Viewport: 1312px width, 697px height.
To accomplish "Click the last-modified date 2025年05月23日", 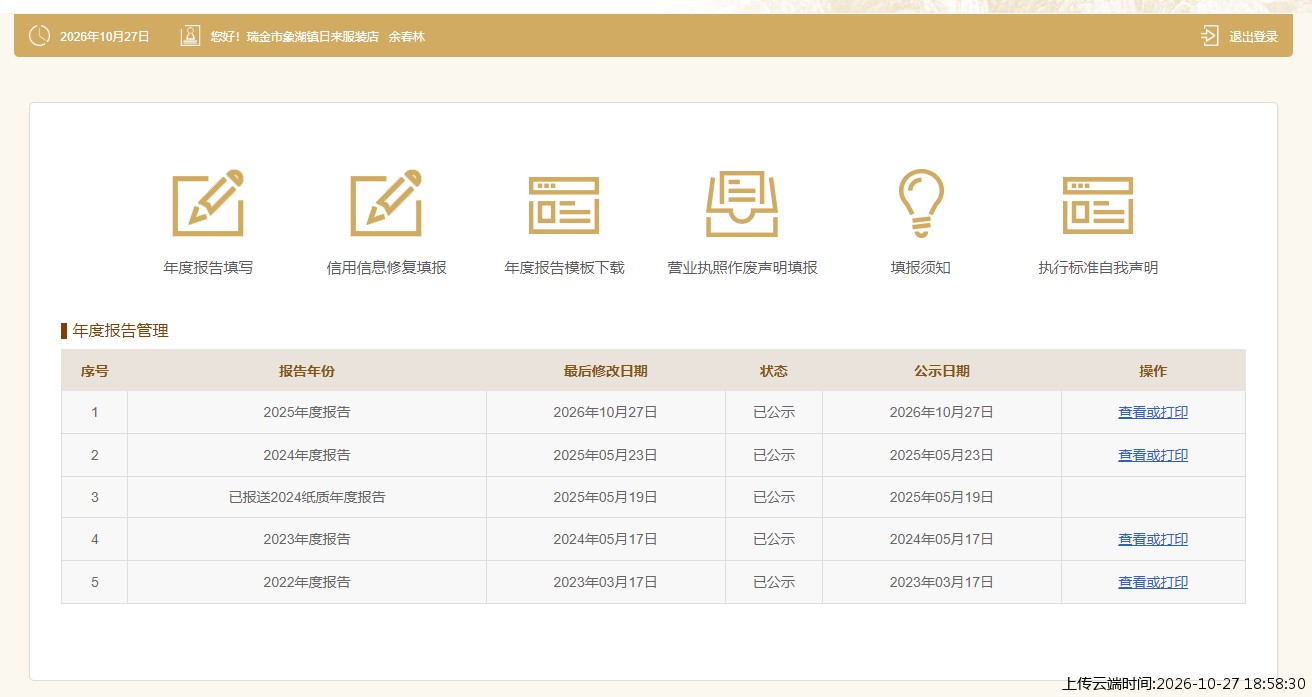I will 605,455.
